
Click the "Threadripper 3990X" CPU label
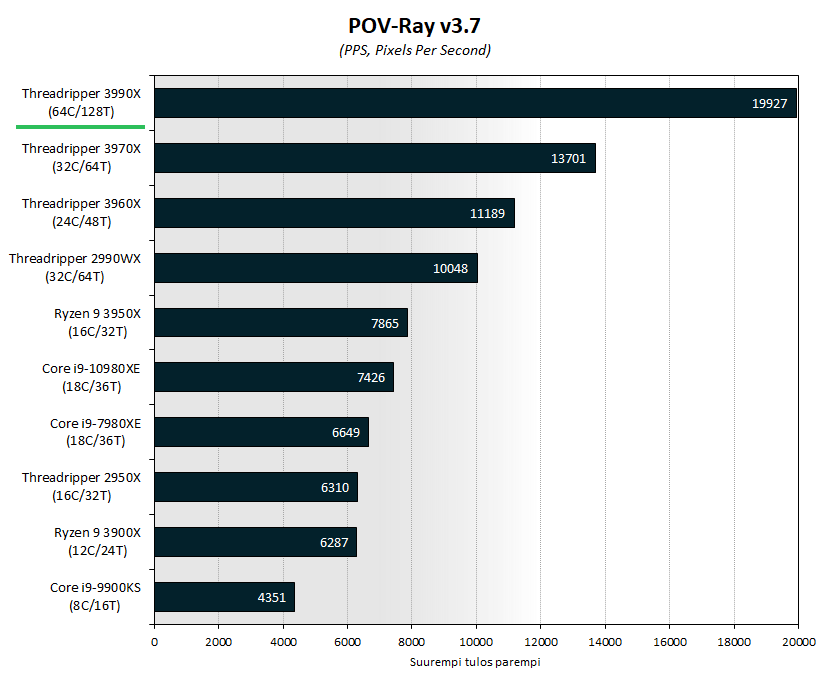82,103
